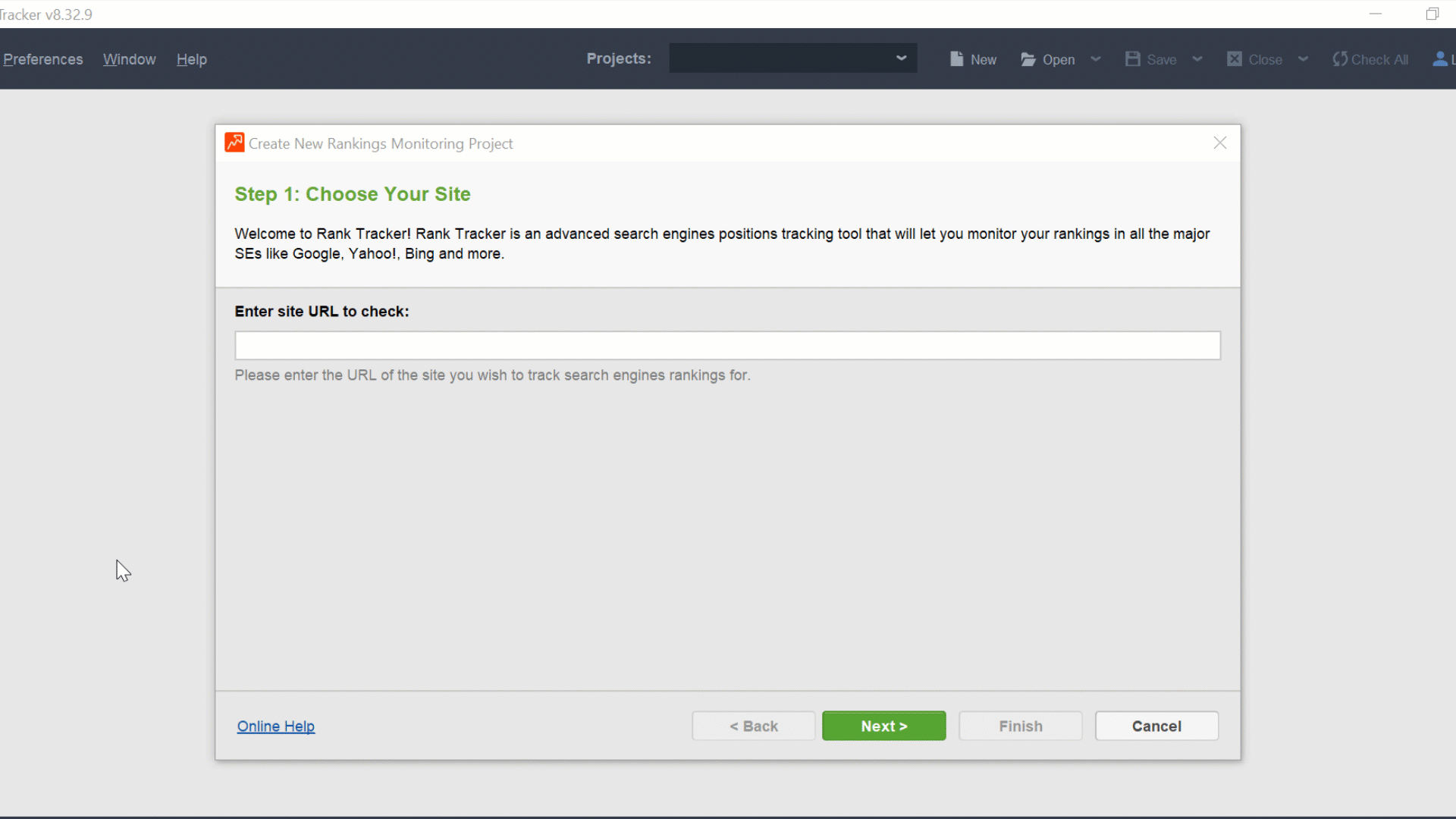Minimize the Rank Tracker window

(1376, 14)
